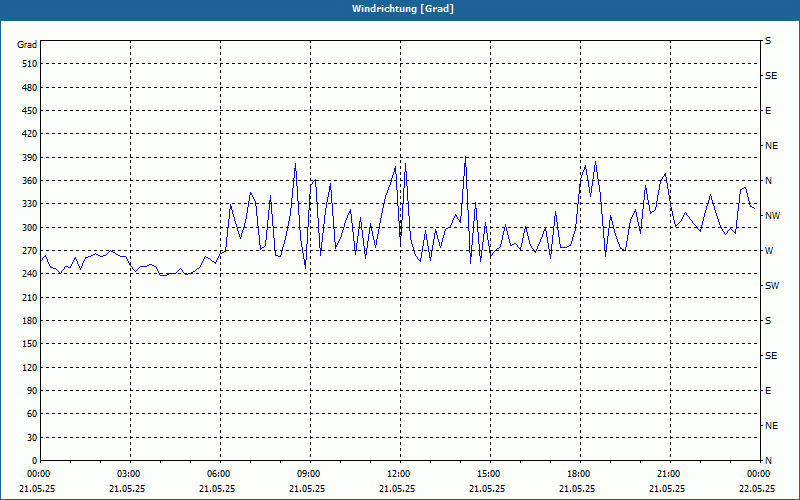Image resolution: width=800 pixels, height=500 pixels.
Task: Select the 90 degree axis label
Action: (32, 391)
